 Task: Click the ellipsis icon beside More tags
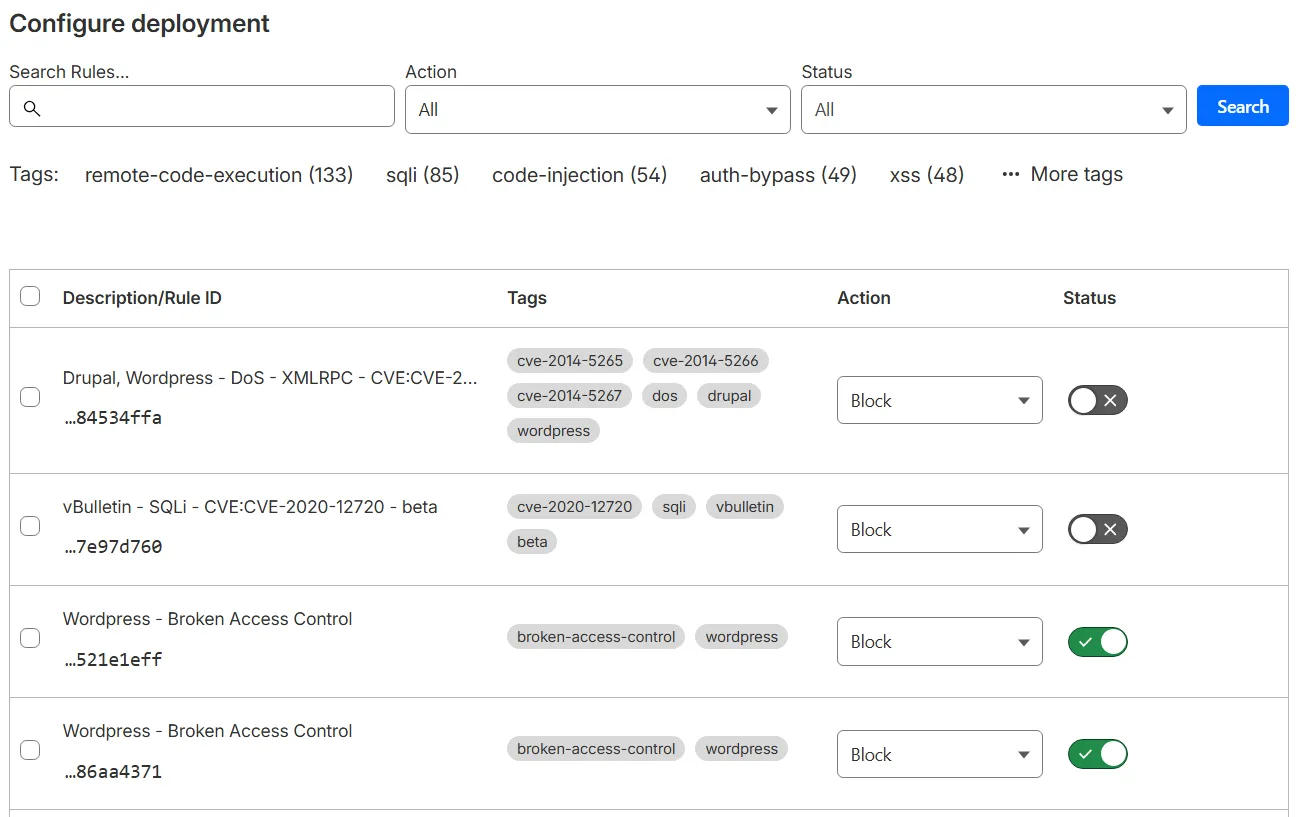[x=1009, y=174]
